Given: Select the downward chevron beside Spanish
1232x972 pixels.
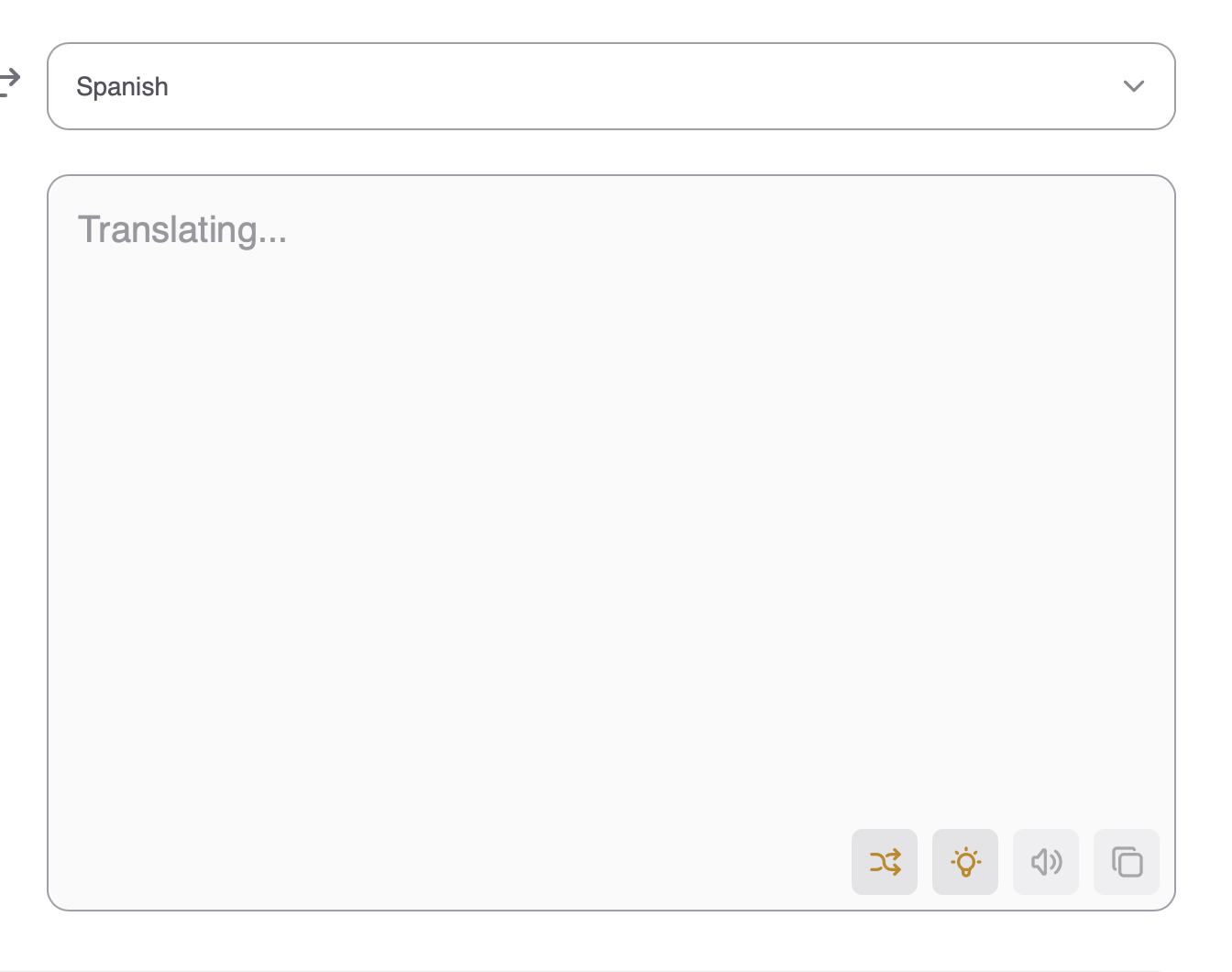Looking at the screenshot, I should pyautogui.click(x=1134, y=86).
